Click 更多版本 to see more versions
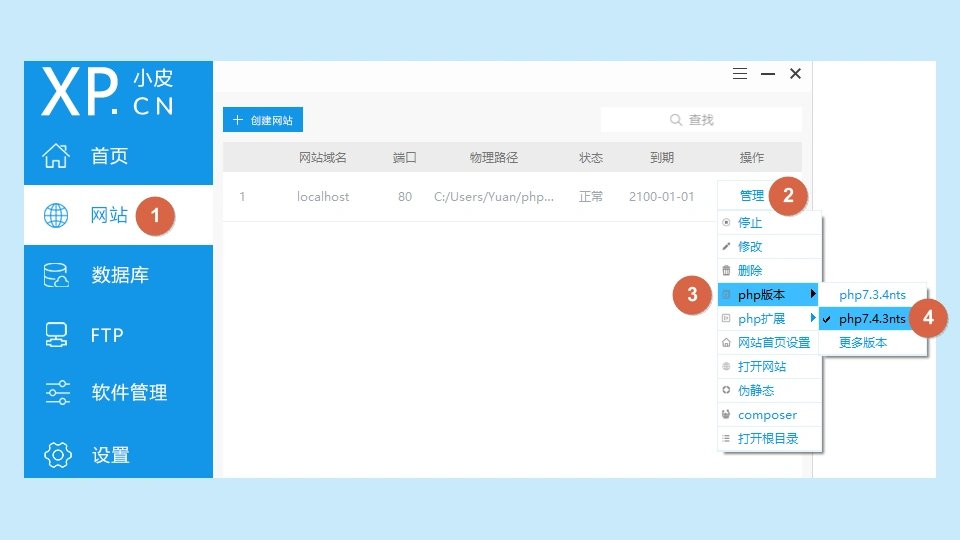 coord(862,343)
